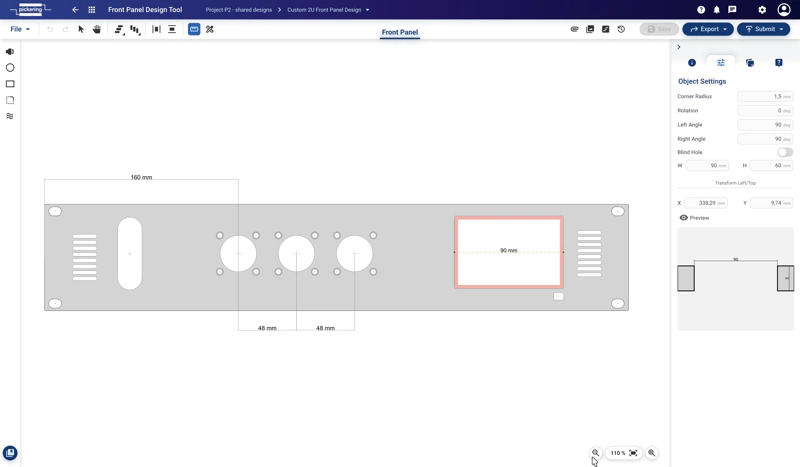Open version history clock icon
Viewport: 800px width, 467px height.
point(621,29)
